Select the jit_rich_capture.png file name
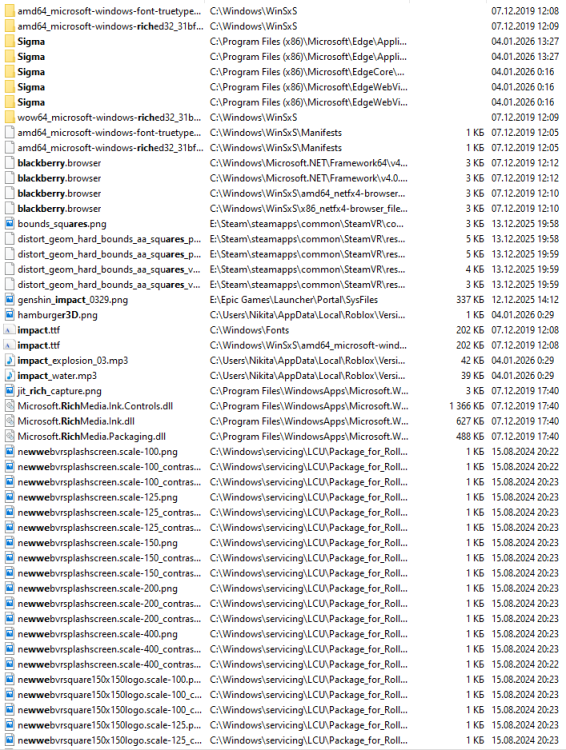Screen dimensions: 566x750 [59, 391]
